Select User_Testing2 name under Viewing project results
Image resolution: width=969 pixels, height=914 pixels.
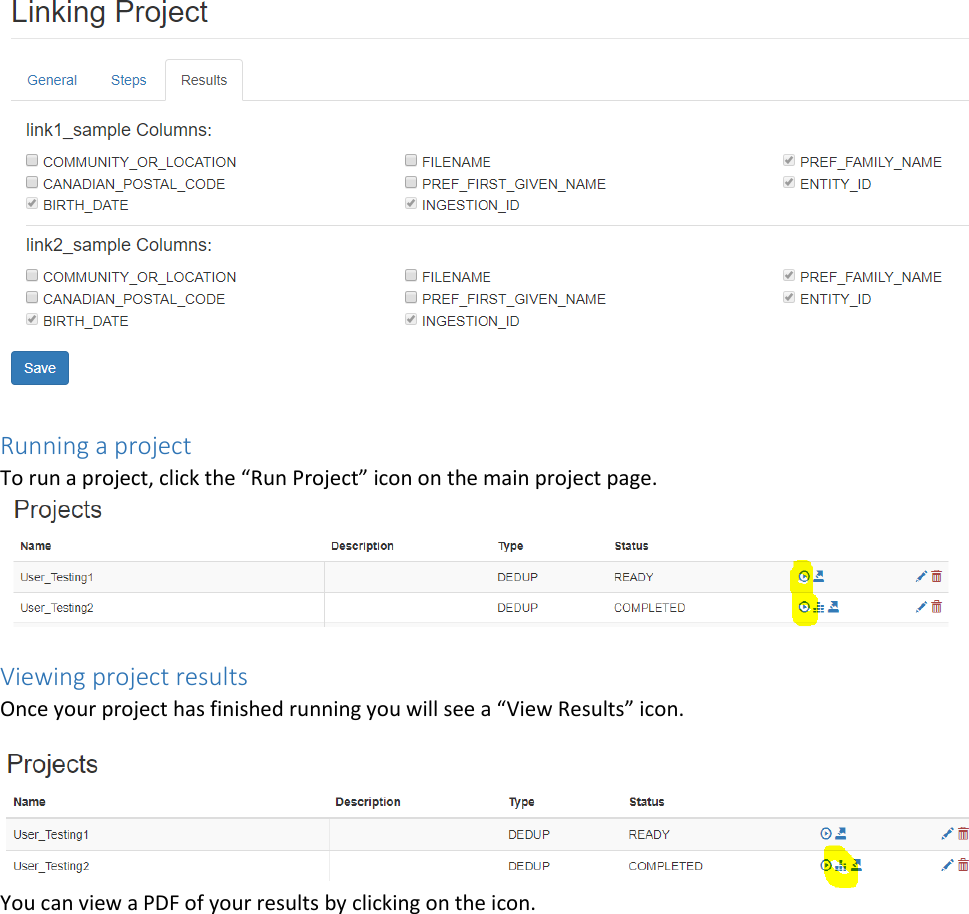[x=51, y=866]
